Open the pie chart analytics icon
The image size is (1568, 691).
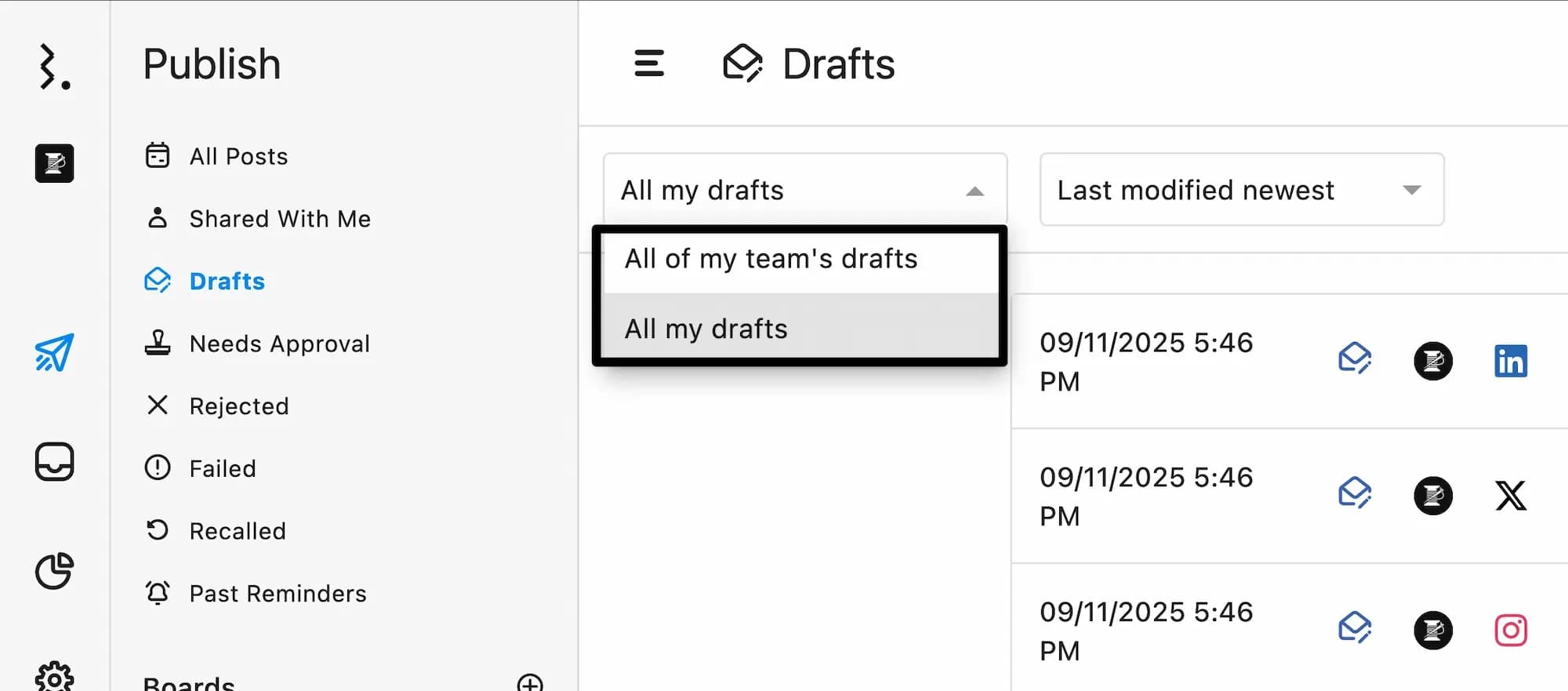tap(54, 570)
